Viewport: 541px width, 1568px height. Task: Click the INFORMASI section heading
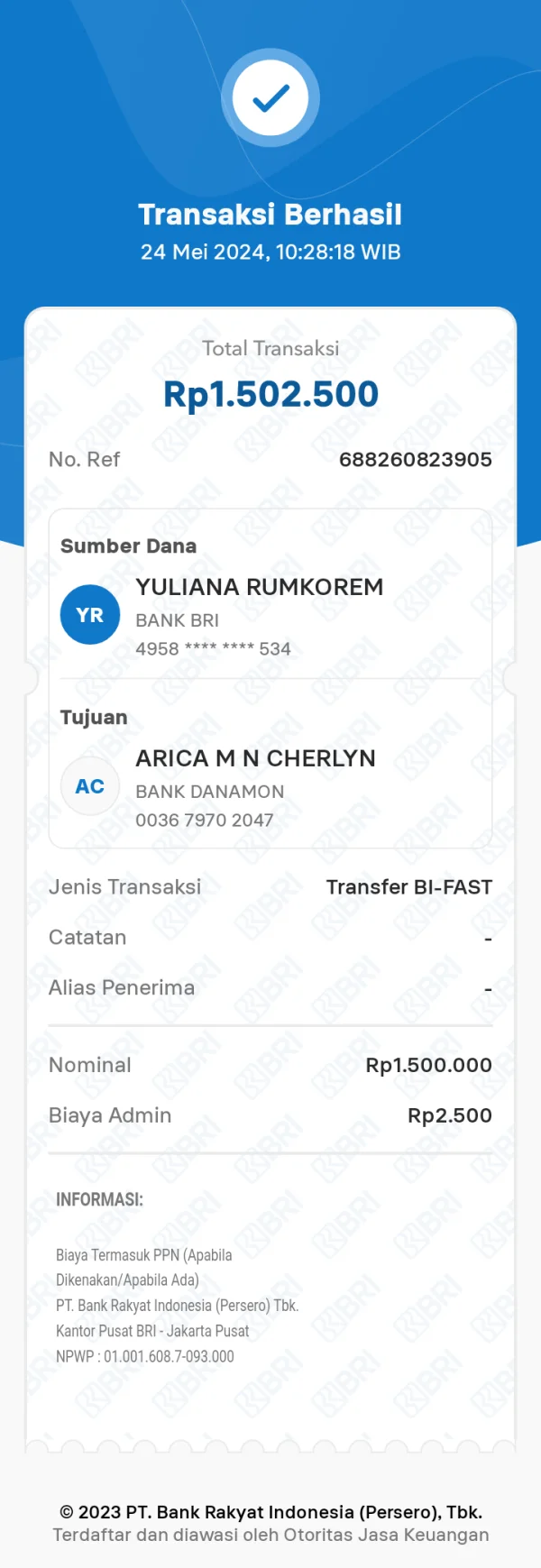click(99, 1200)
